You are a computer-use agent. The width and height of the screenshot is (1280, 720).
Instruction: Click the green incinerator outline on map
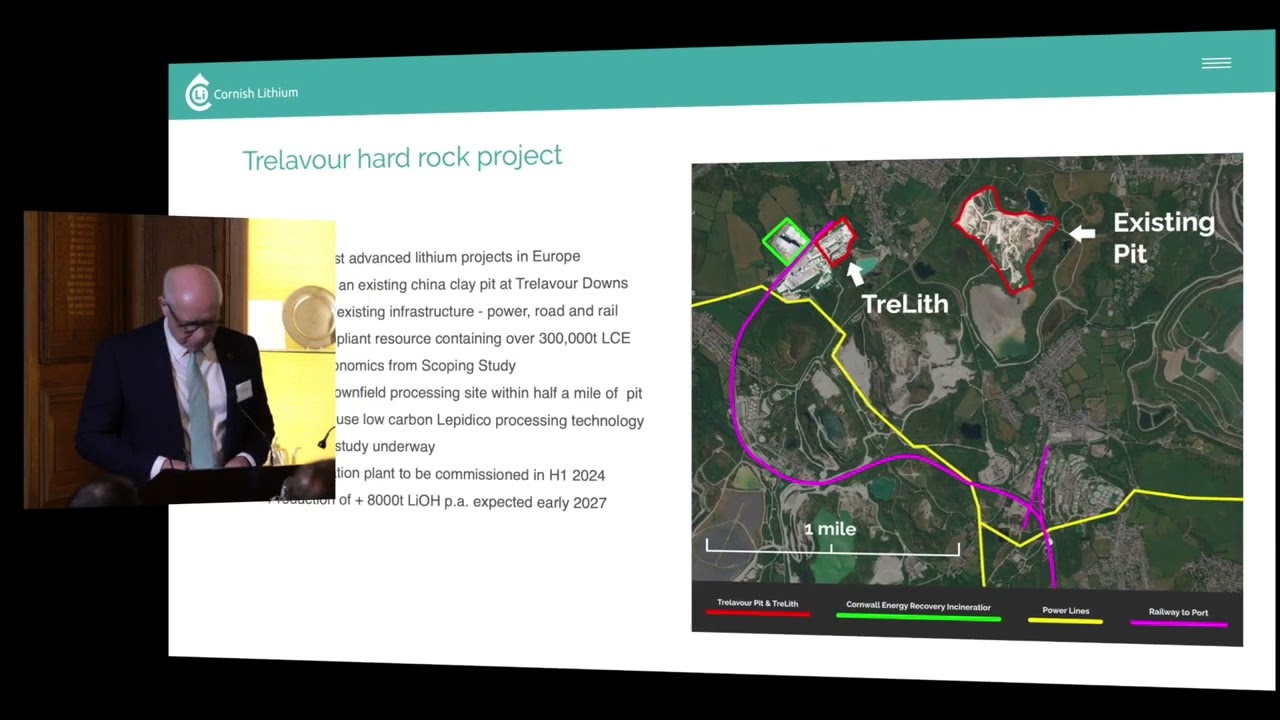[x=786, y=243]
